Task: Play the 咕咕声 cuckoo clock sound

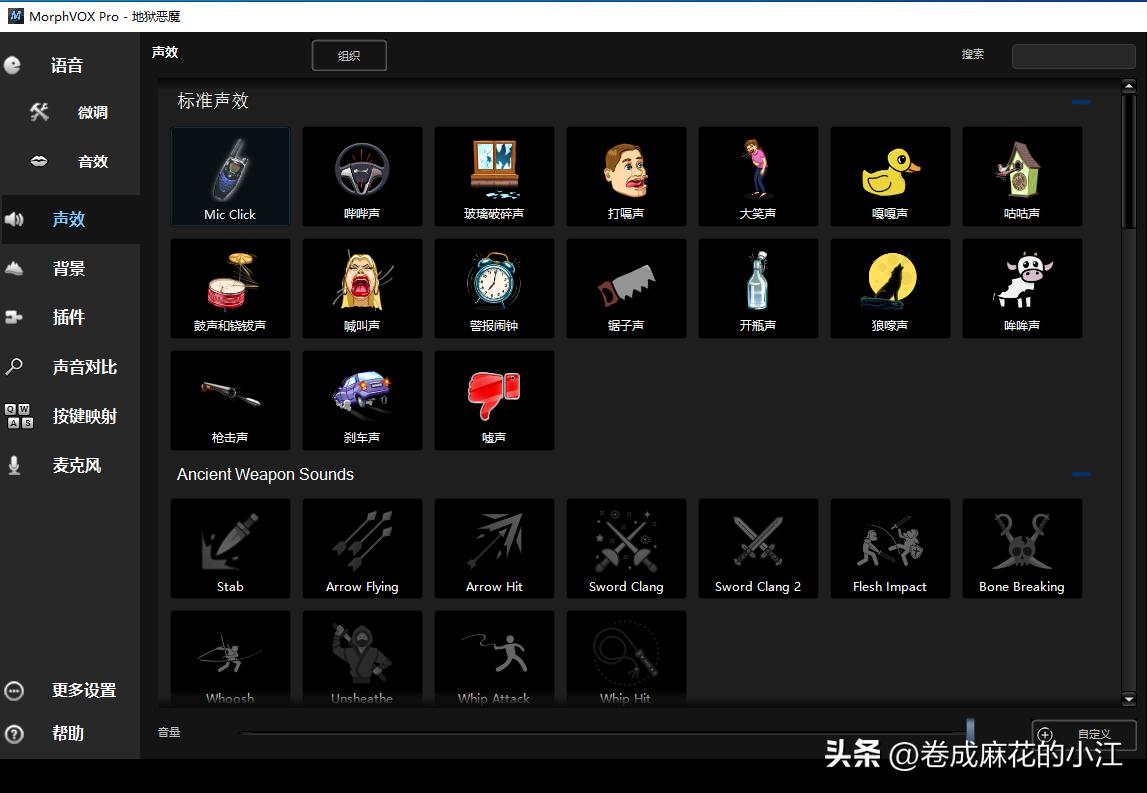Action: tap(1022, 176)
